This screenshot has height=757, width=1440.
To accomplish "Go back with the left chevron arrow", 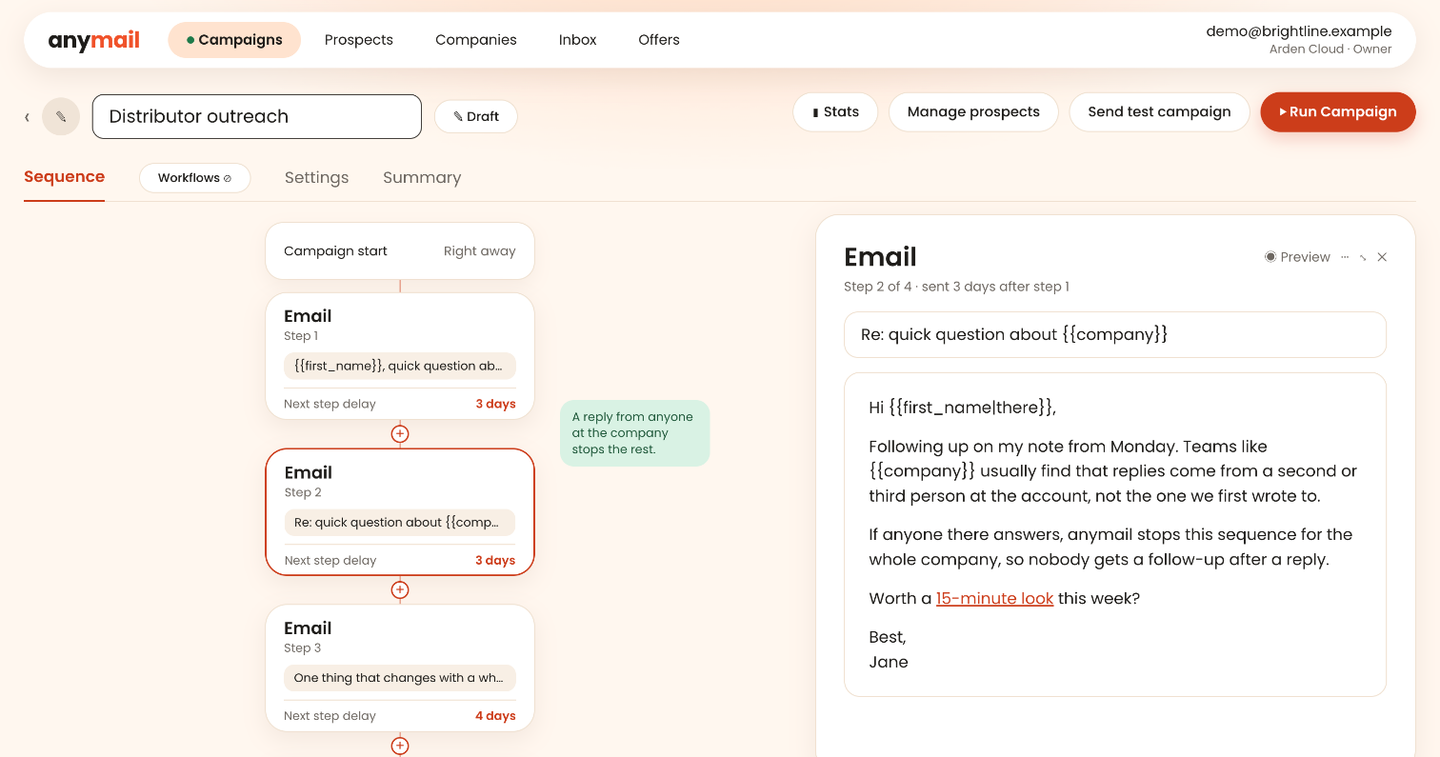I will pyautogui.click(x=27, y=117).
